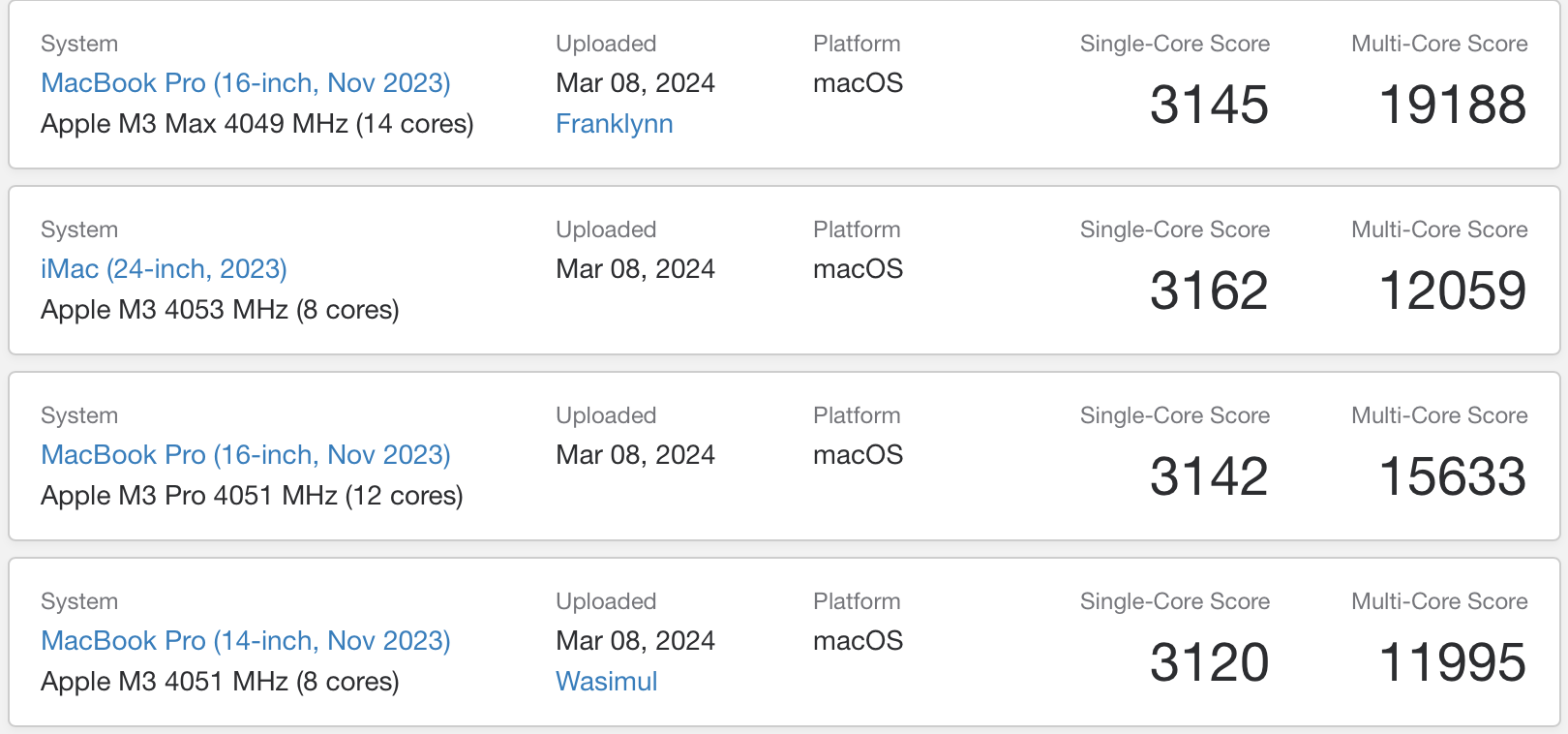Open the MacBook Pro 16-inch M3 Pro result link
Screen dimensions: 1568x734
tap(246, 455)
